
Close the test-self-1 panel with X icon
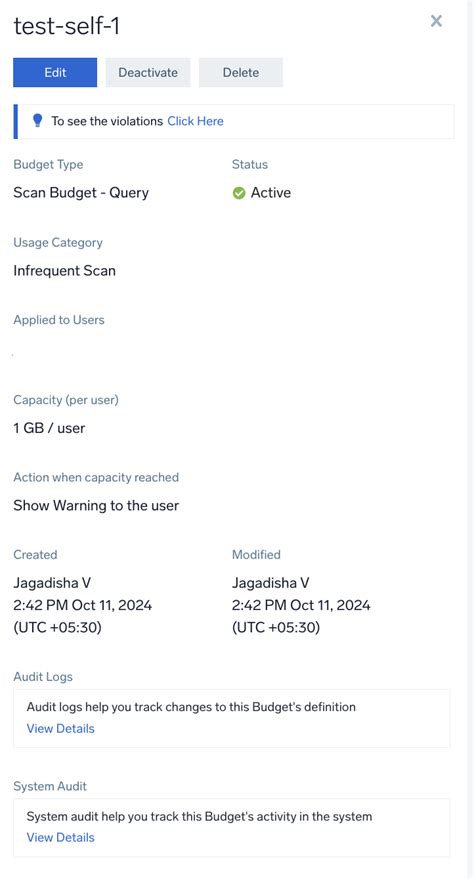[436, 21]
